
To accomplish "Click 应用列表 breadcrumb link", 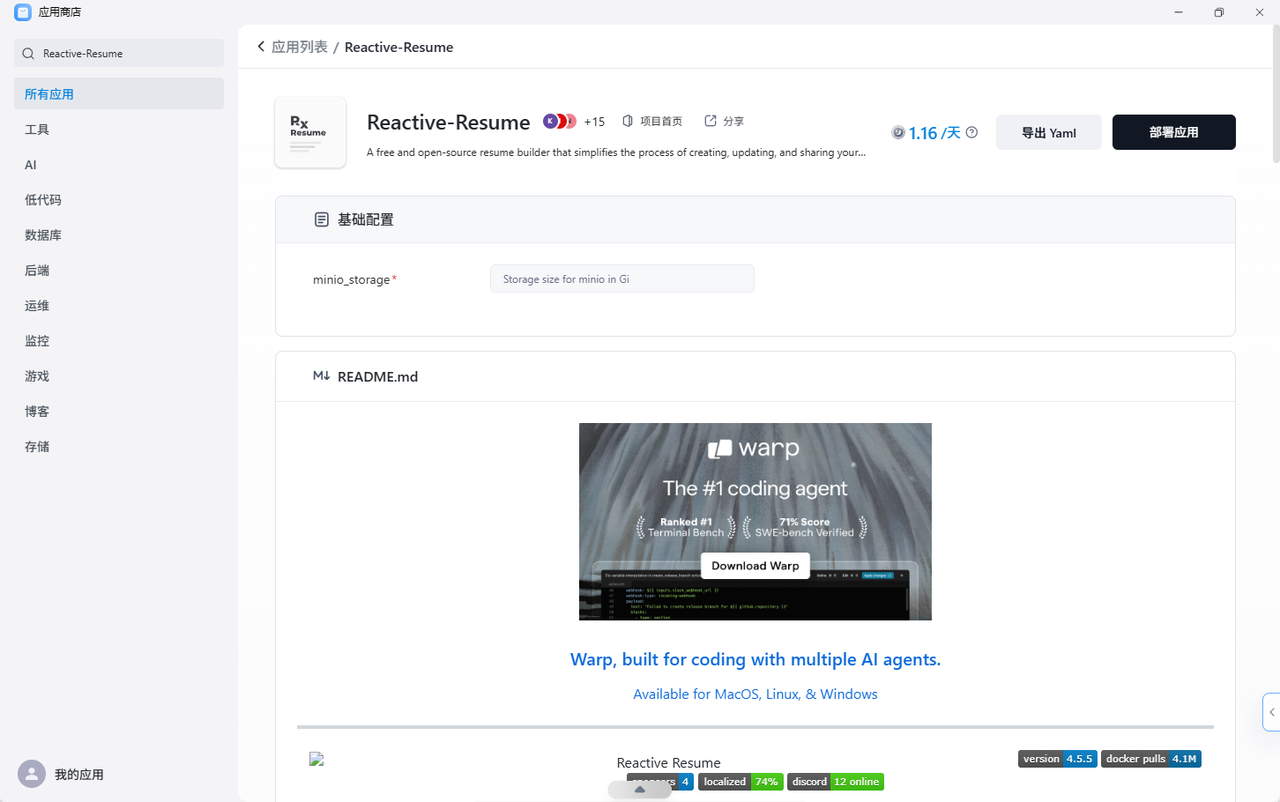I will pos(300,47).
